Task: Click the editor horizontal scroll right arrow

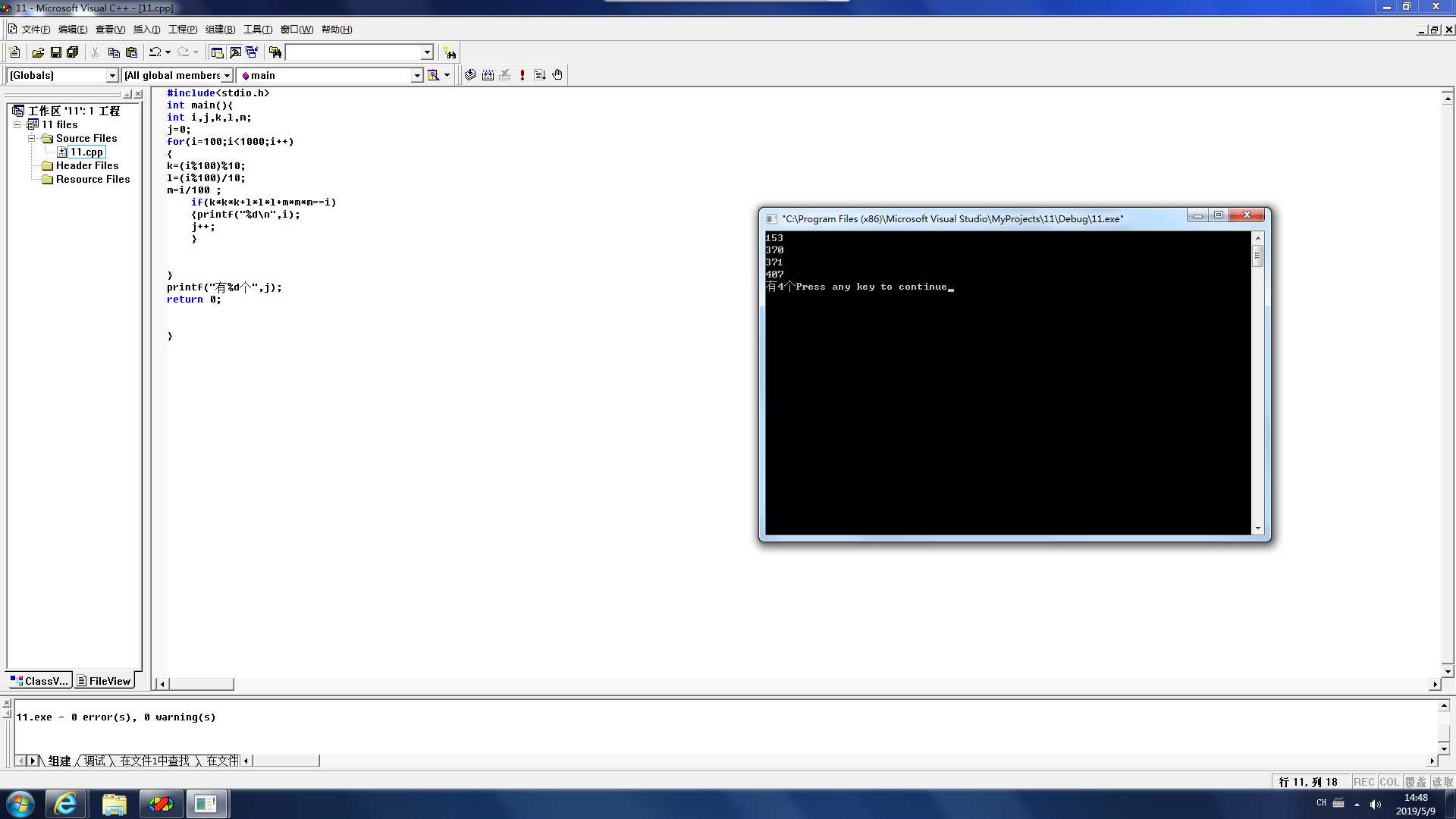Action: point(1434,684)
